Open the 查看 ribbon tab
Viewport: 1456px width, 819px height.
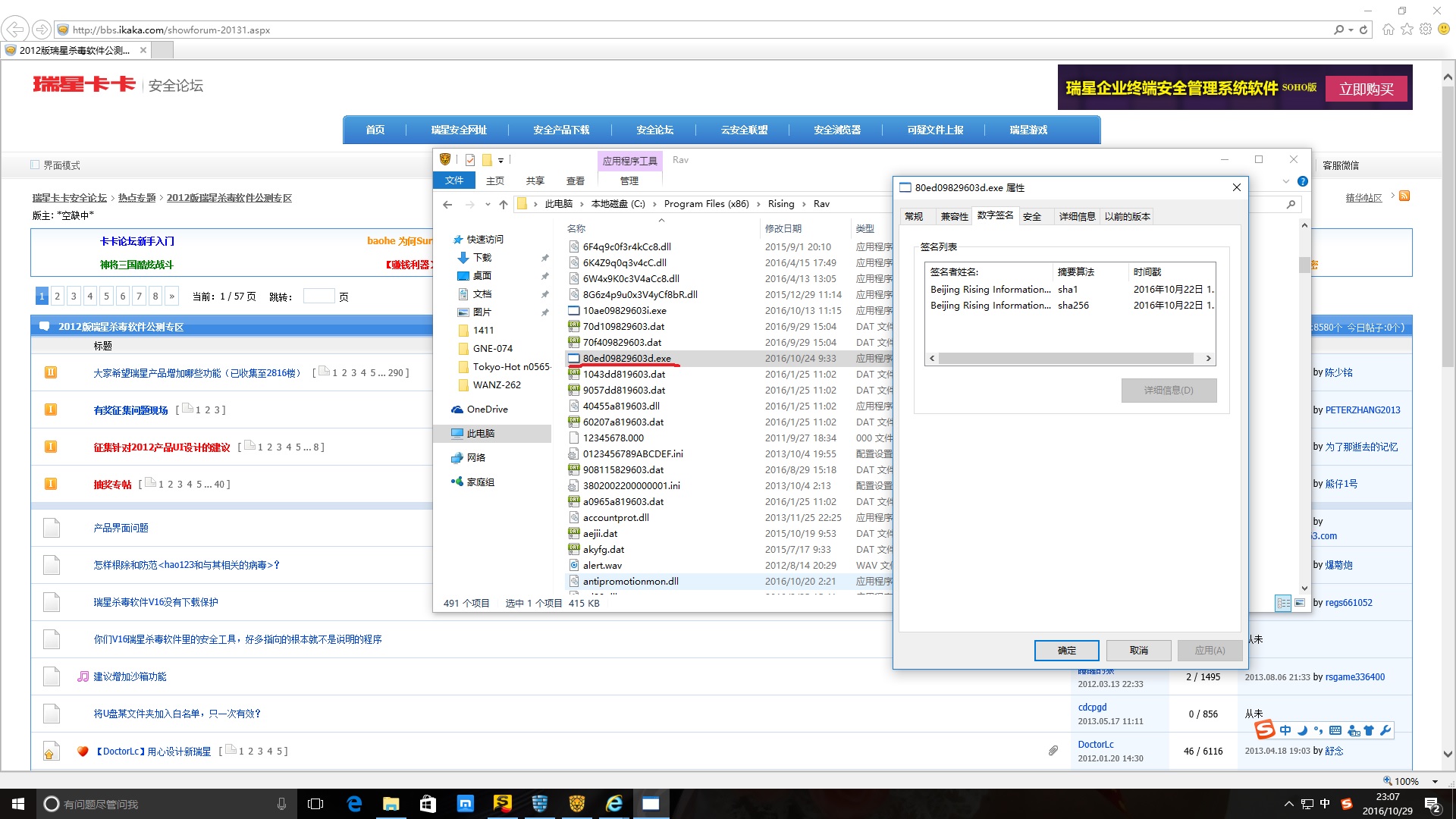pos(575,180)
